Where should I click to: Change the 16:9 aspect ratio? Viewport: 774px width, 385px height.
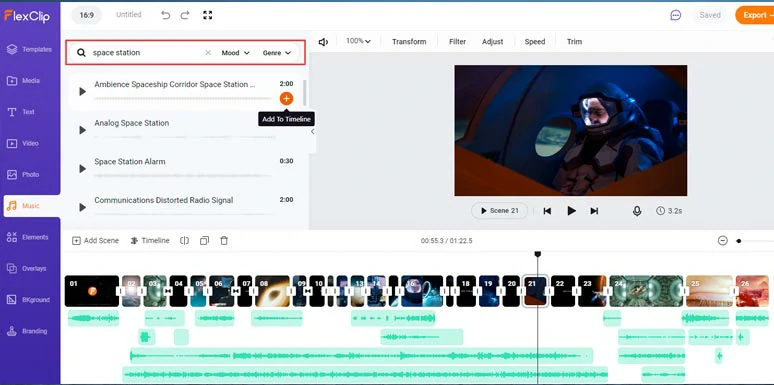coord(86,15)
